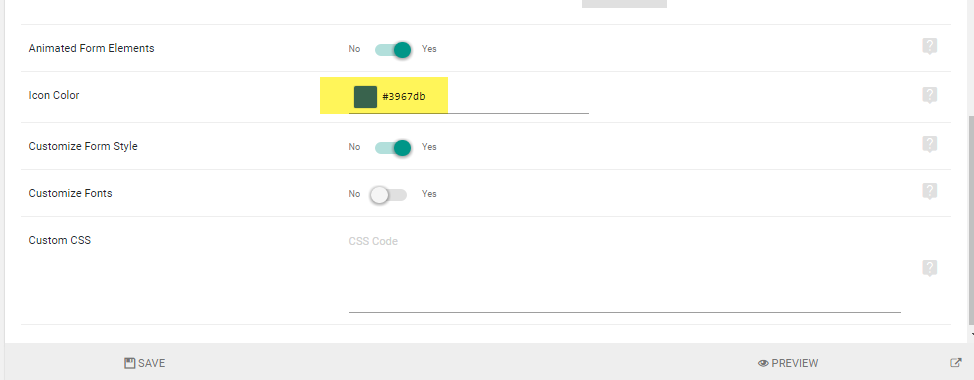This screenshot has width=974, height=380.
Task: Click the PREVIEW button text
Action: (x=794, y=363)
